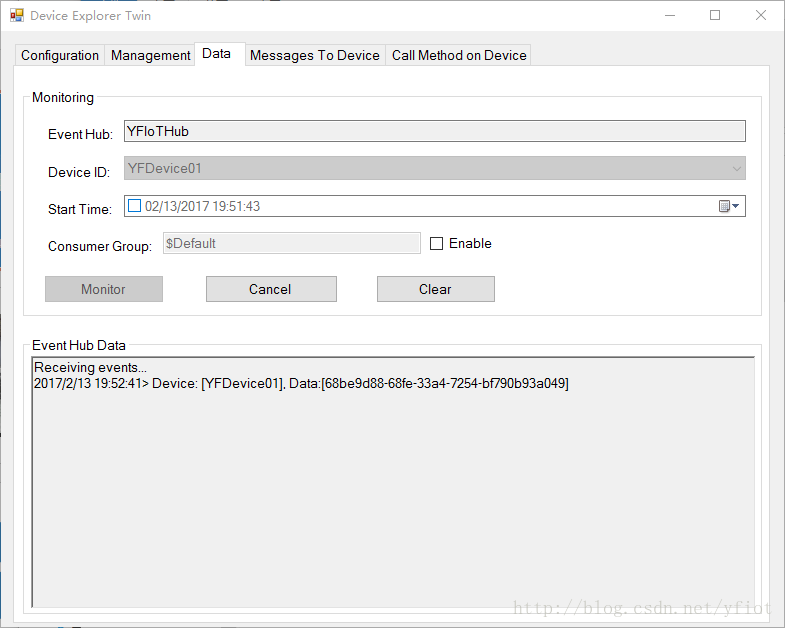Close the Device Explorer Twin window
Screen dimensions: 785x628
(x=760, y=16)
